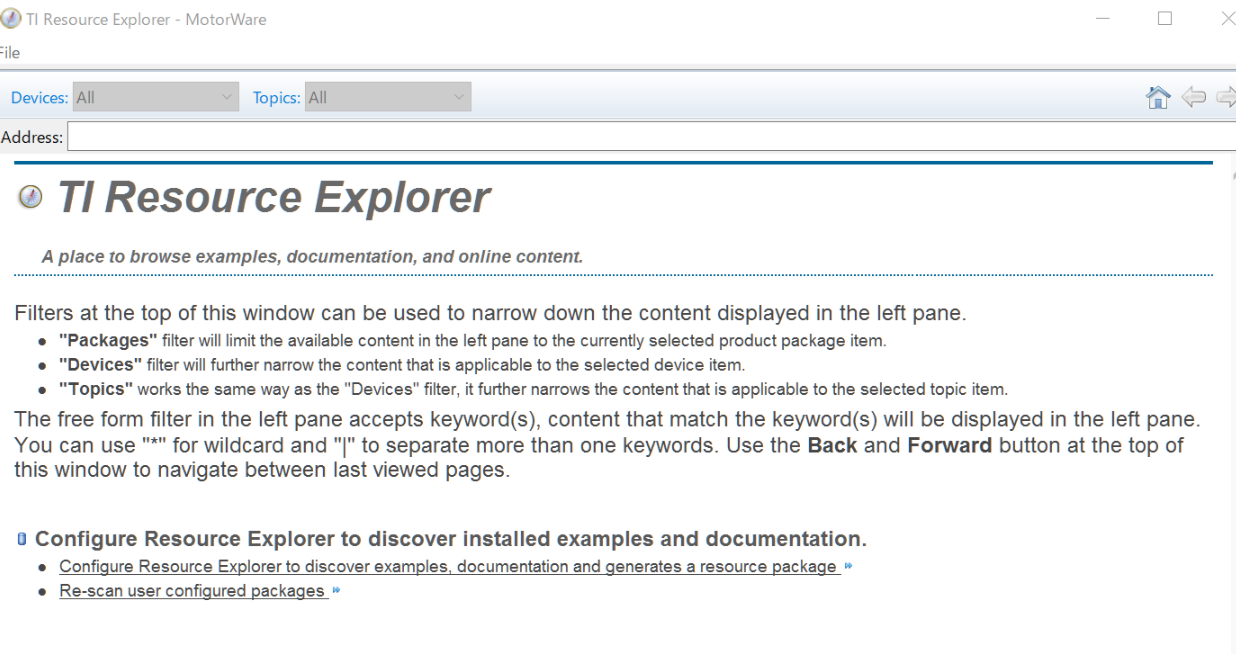Click the arrow icon after Re-scan user configured packages
The image size is (1236, 654).
coord(336,591)
